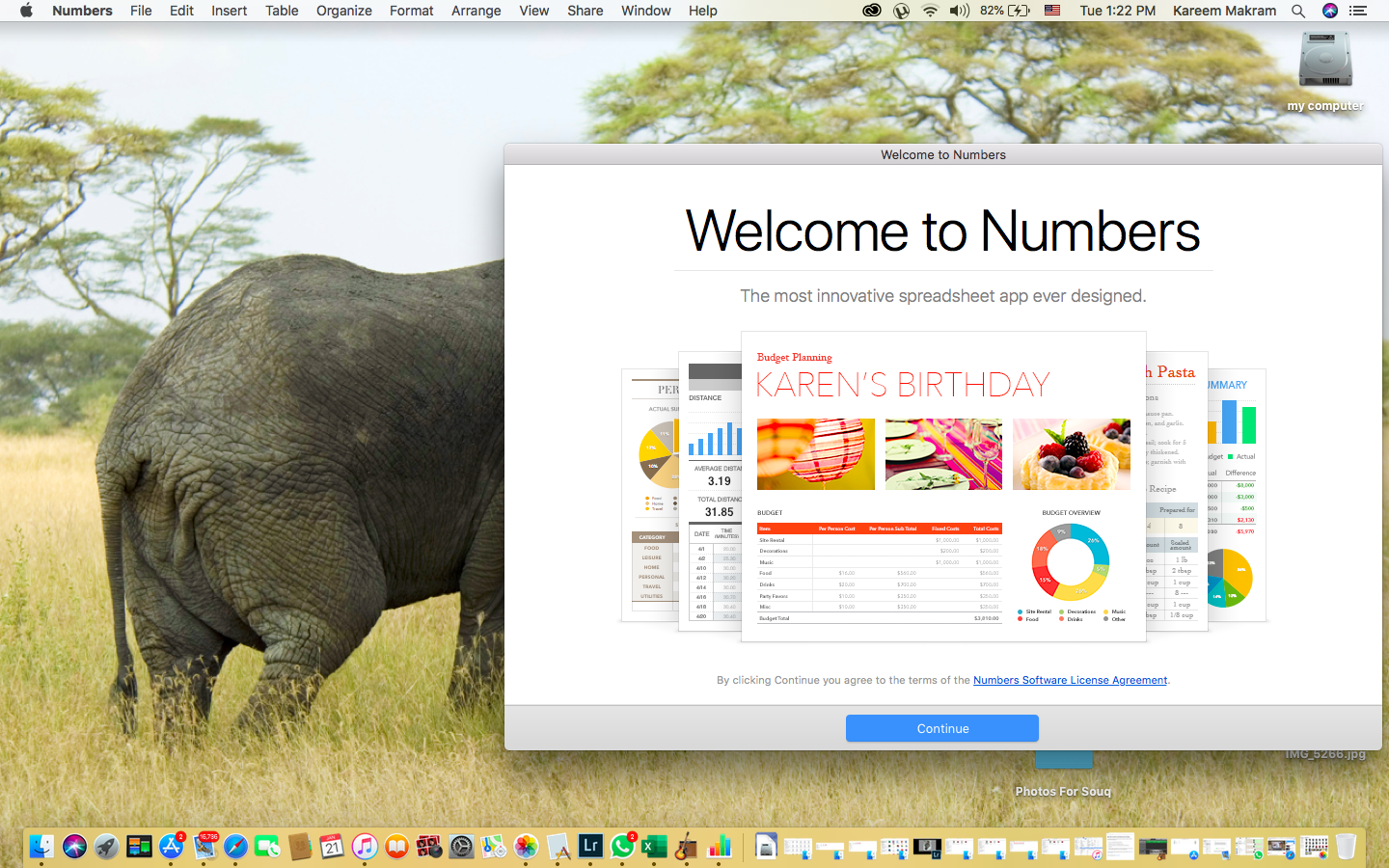
Task: Open the Numbers Software License Agreement link
Action: click(1070, 680)
